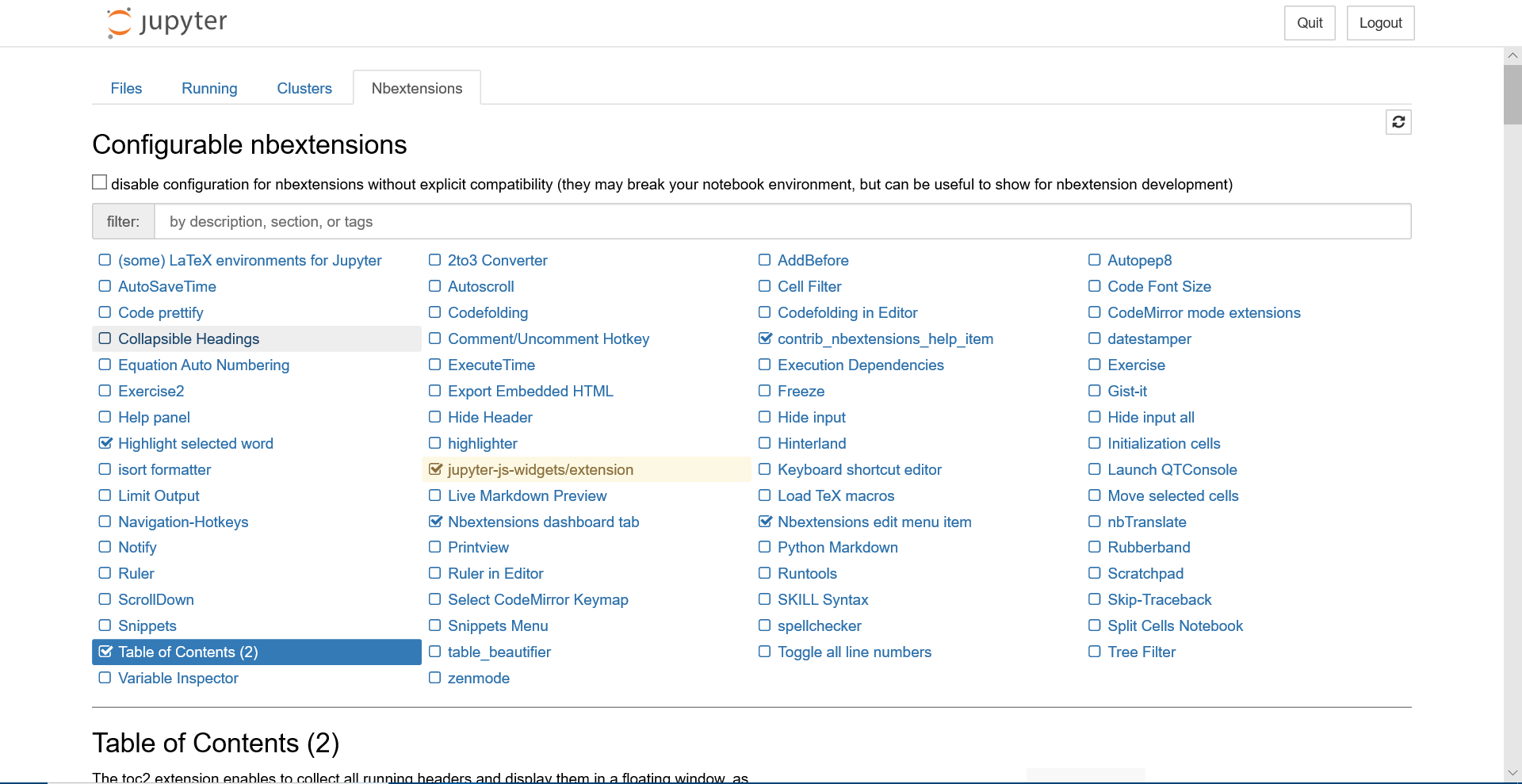The height and width of the screenshot is (784, 1522).
Task: Disable the Nbextensions dashboard tab extension
Action: 435,522
